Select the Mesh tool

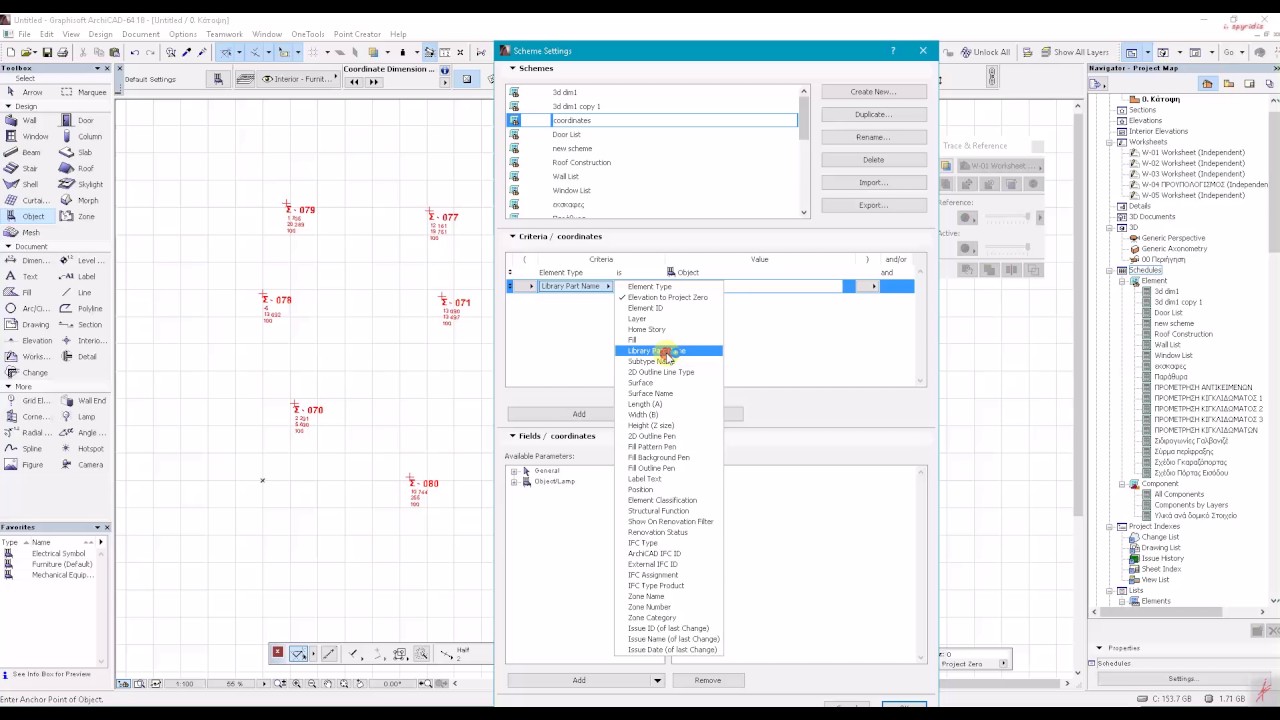pyautogui.click(x=24, y=232)
